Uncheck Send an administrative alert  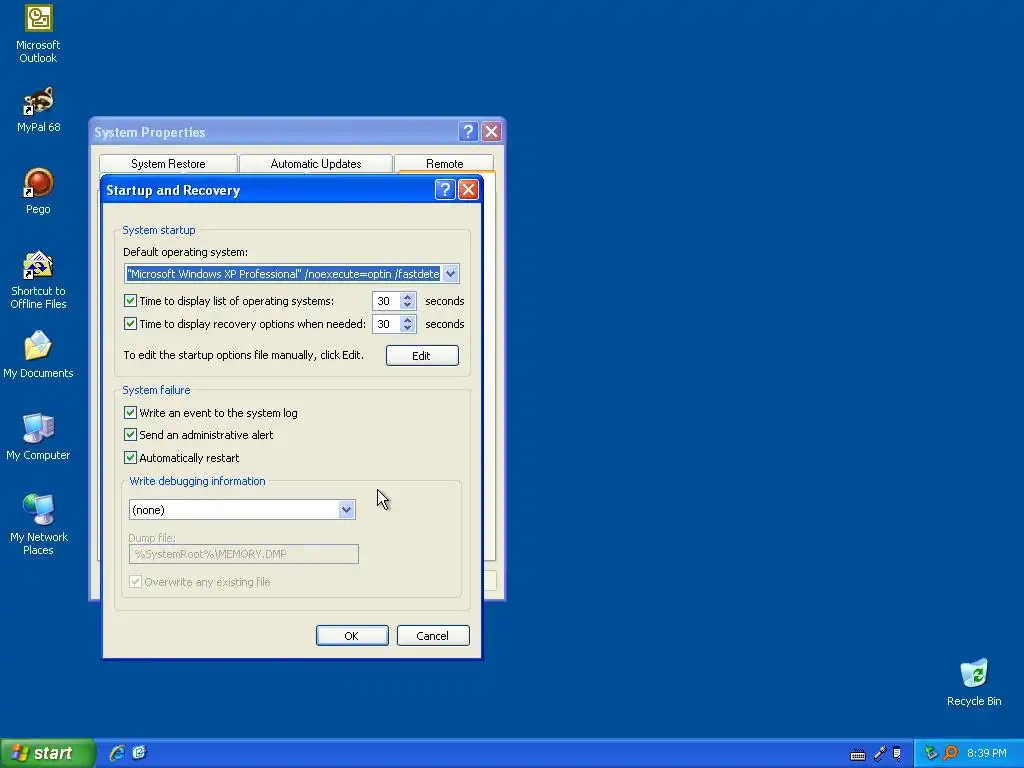(130, 435)
